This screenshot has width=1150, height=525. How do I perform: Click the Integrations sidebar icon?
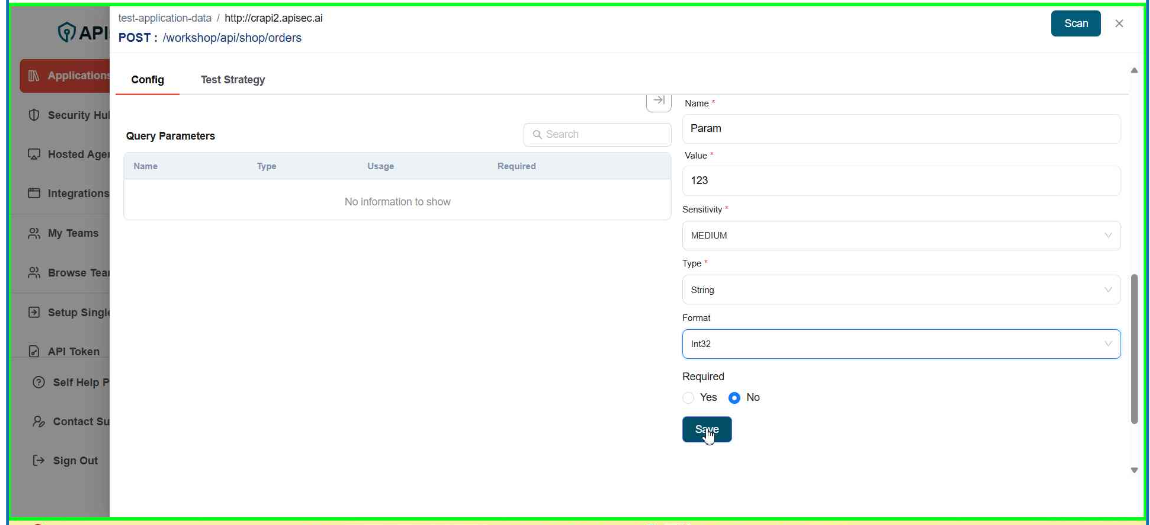pos(34,193)
